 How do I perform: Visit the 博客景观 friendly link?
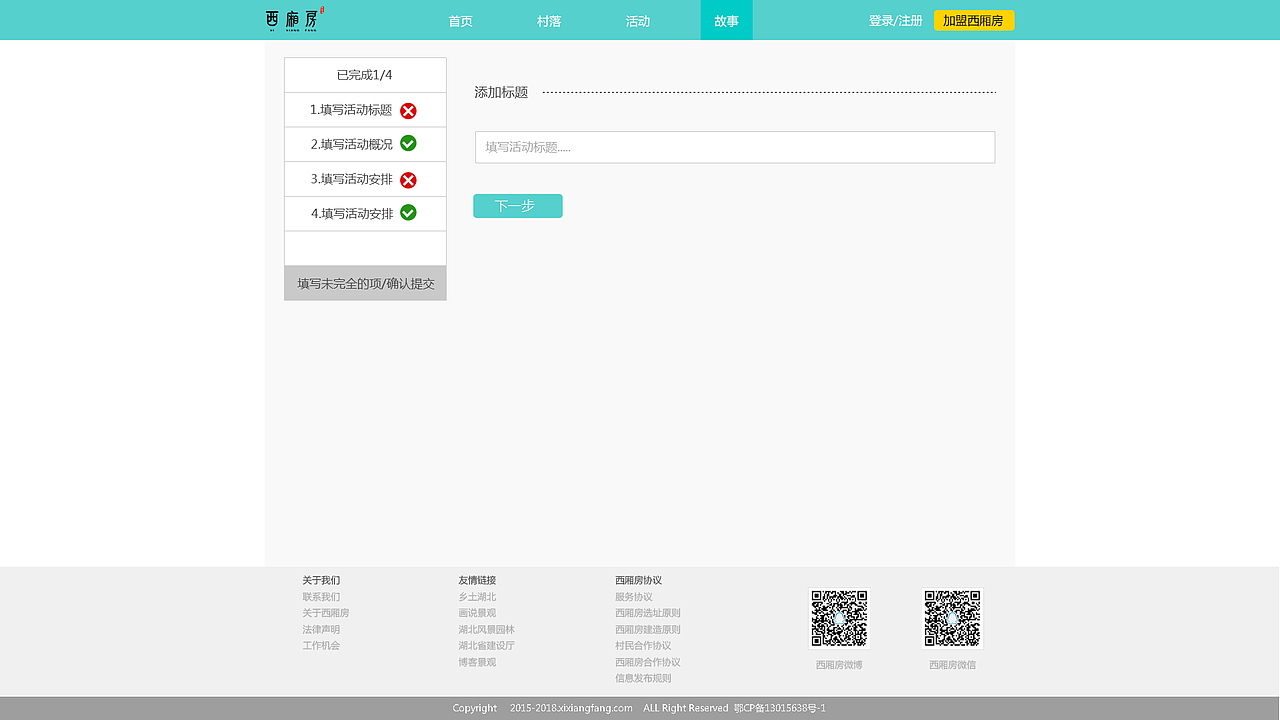pyautogui.click(x=477, y=662)
